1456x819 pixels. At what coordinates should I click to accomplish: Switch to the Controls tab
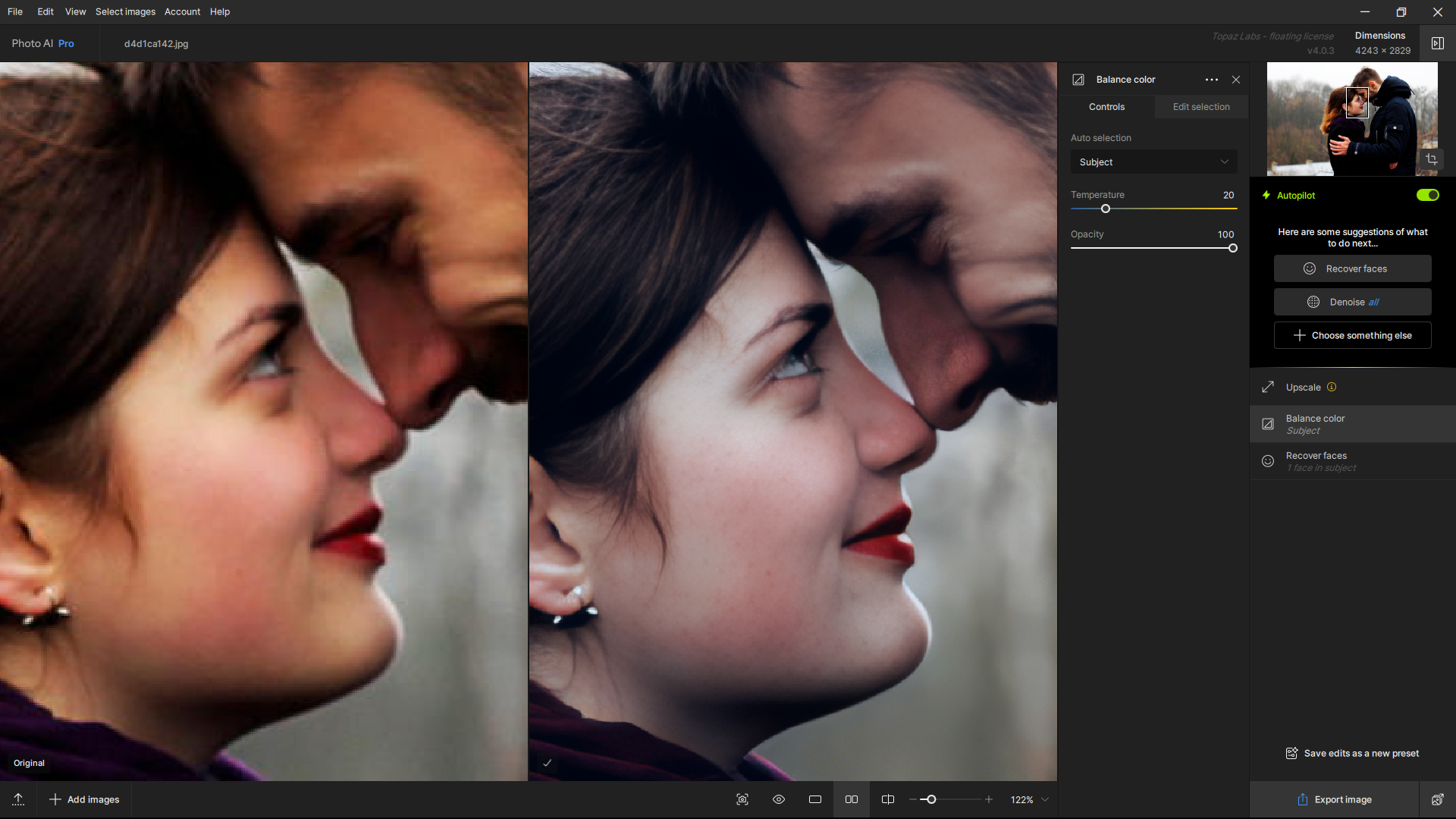point(1106,107)
